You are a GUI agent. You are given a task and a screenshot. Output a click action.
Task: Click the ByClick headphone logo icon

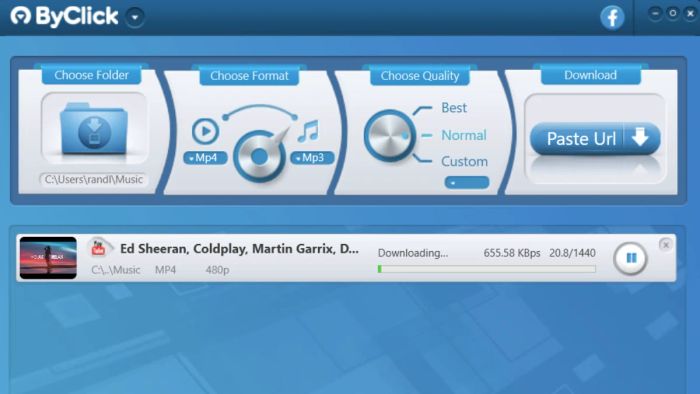[x=20, y=16]
